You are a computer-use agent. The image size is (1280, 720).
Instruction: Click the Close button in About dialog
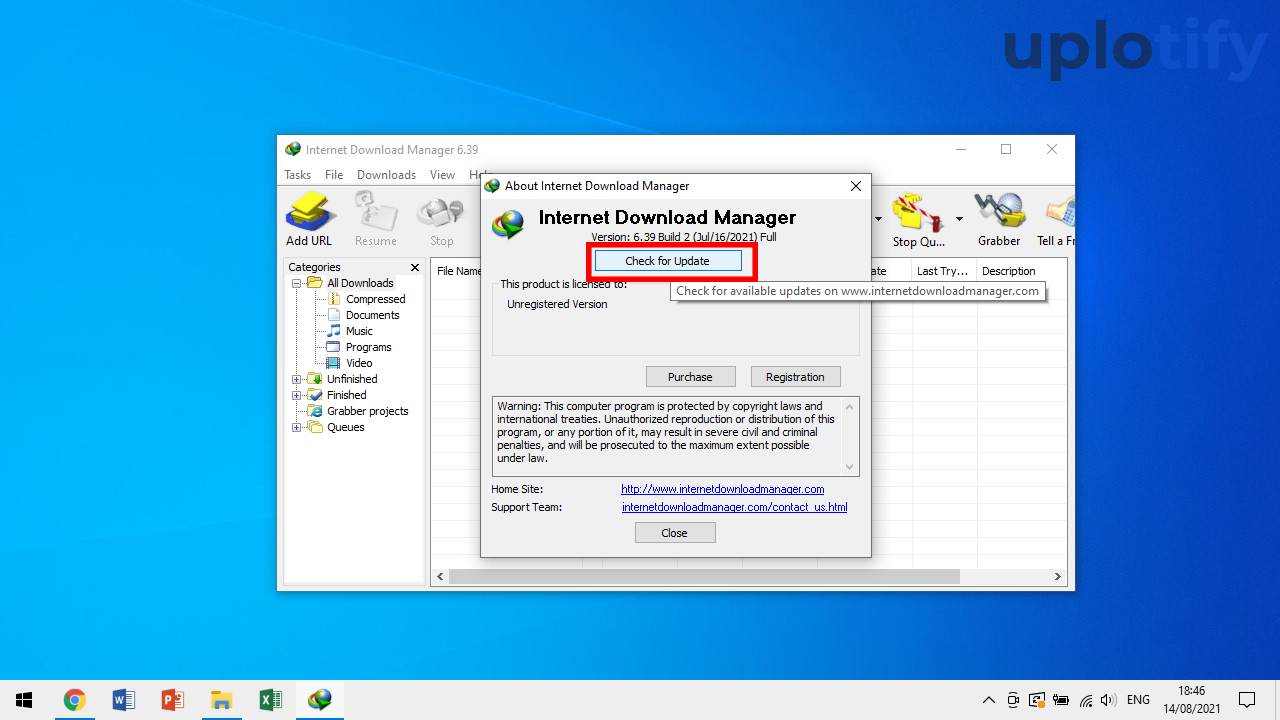click(675, 533)
